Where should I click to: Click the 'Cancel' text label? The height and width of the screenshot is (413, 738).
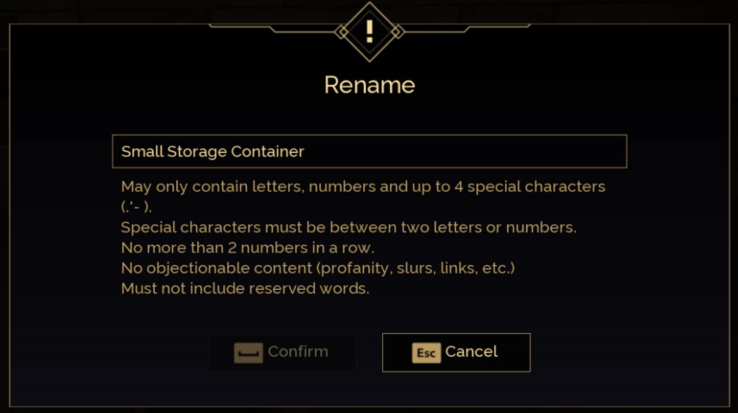point(471,351)
